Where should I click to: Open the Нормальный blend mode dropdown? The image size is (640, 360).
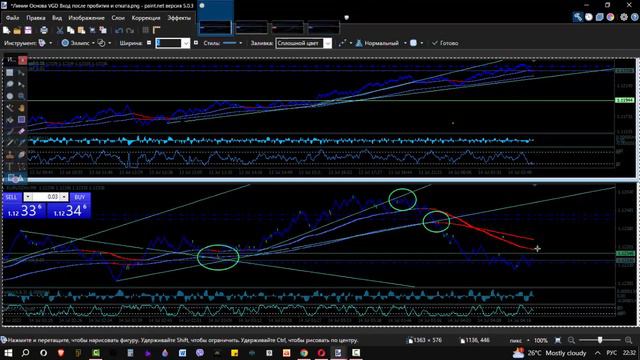[381, 43]
